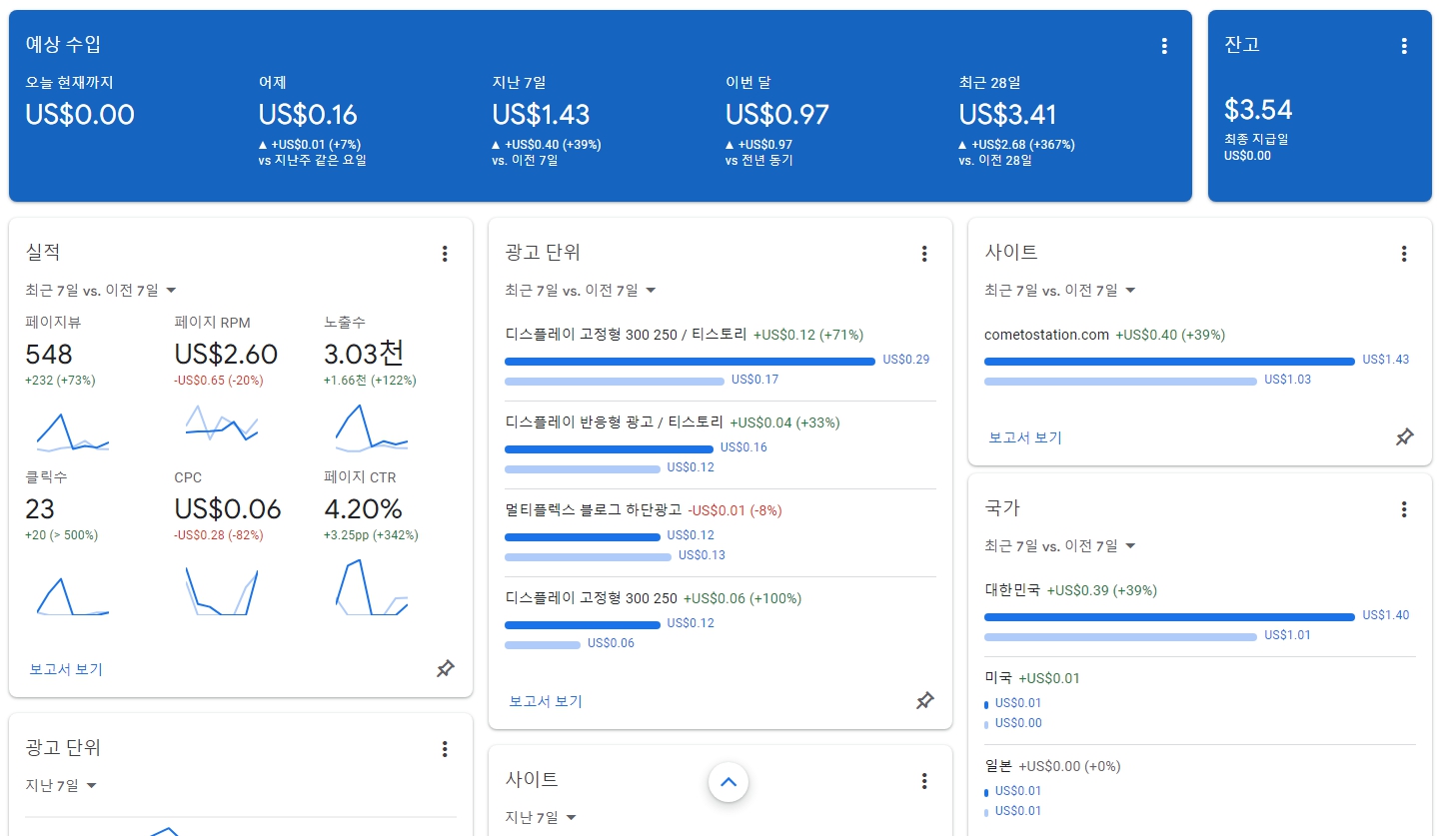The image size is (1456, 836).
Task: Click US$0.00 under 오늘 현재까지
Action: point(80,115)
